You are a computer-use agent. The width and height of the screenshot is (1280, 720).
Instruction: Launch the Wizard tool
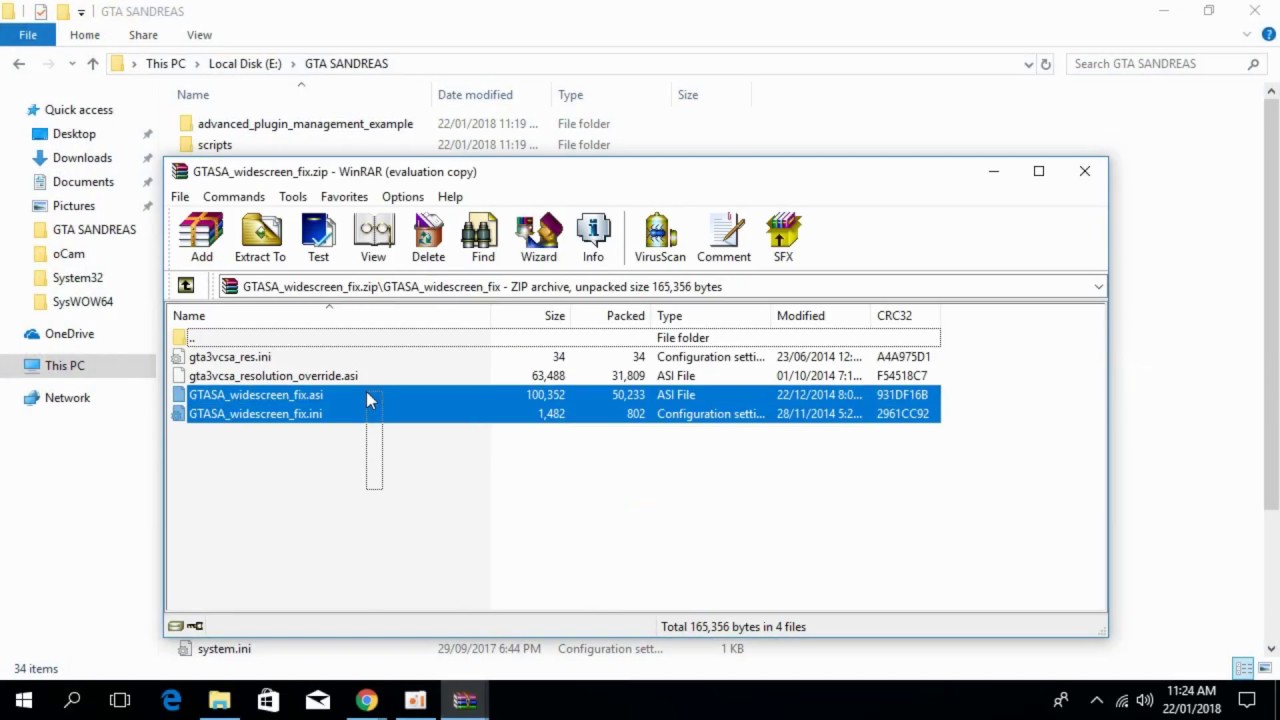[538, 238]
